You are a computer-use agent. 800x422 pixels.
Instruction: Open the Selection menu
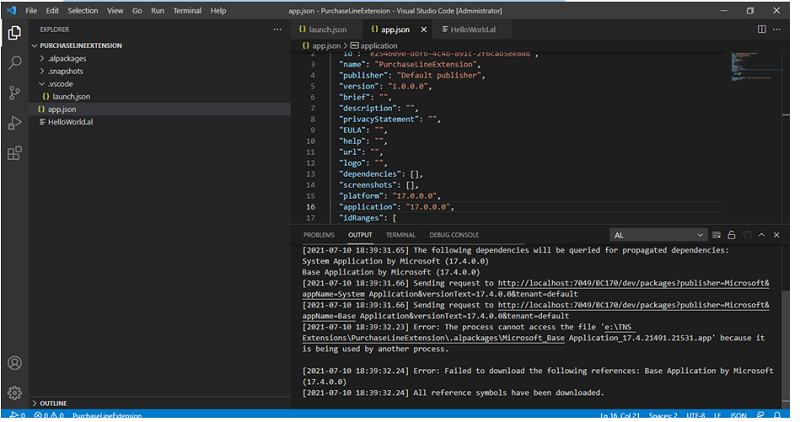pyautogui.click(x=84, y=11)
